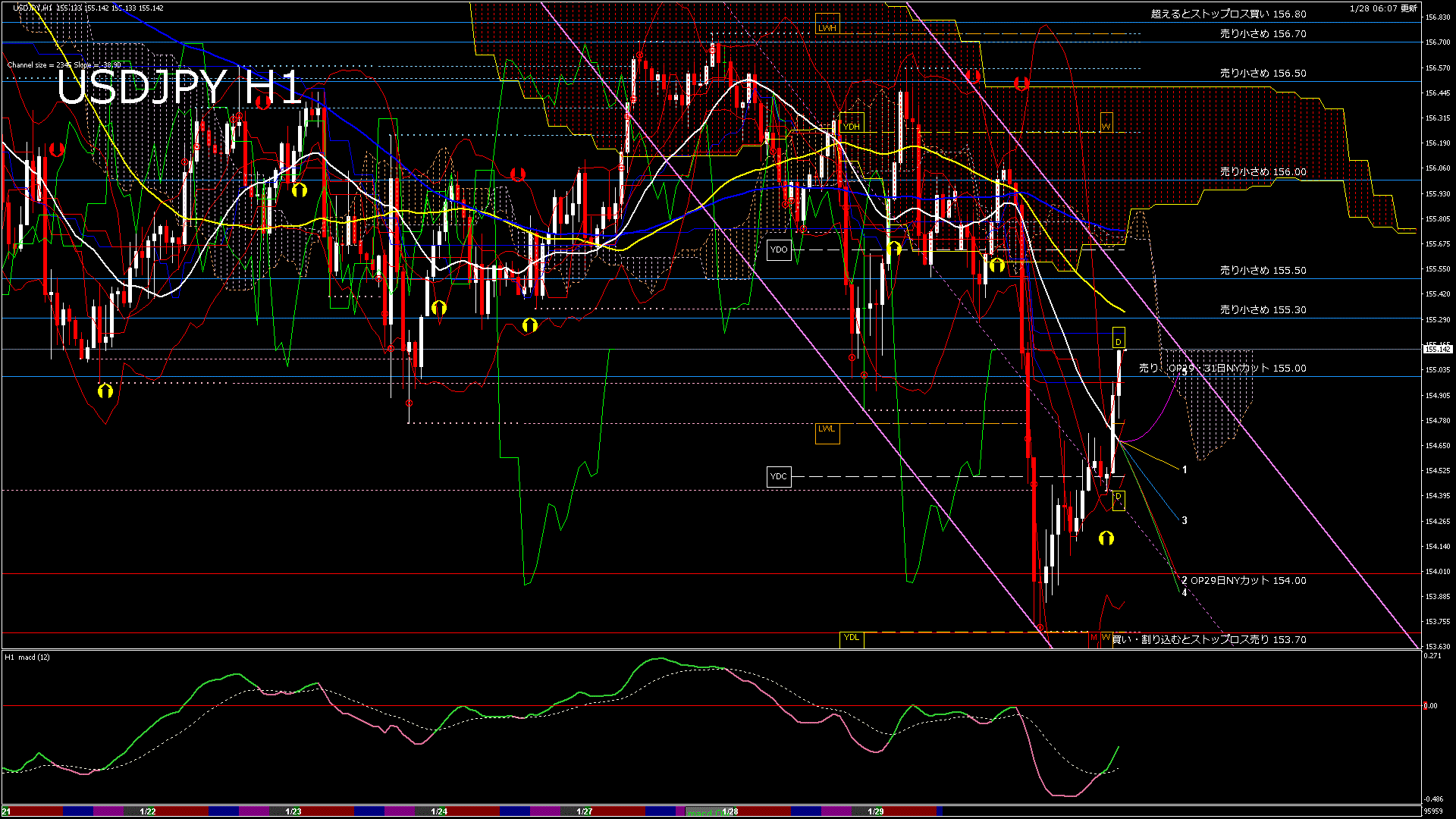Click the USDJPY,H1 OHLC header line
Viewport: 1456px width, 819px height.
[x=88, y=8]
